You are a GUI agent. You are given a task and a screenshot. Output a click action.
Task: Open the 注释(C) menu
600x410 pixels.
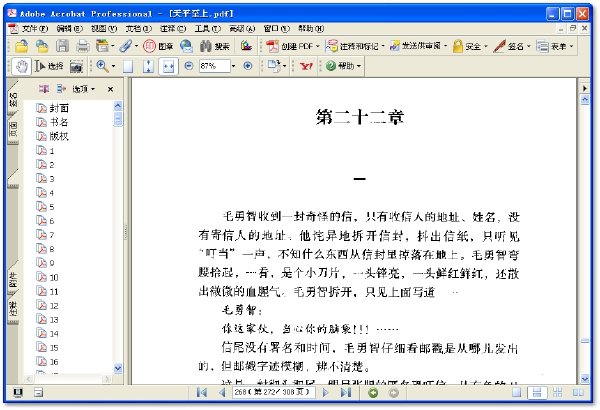[x=173, y=28]
